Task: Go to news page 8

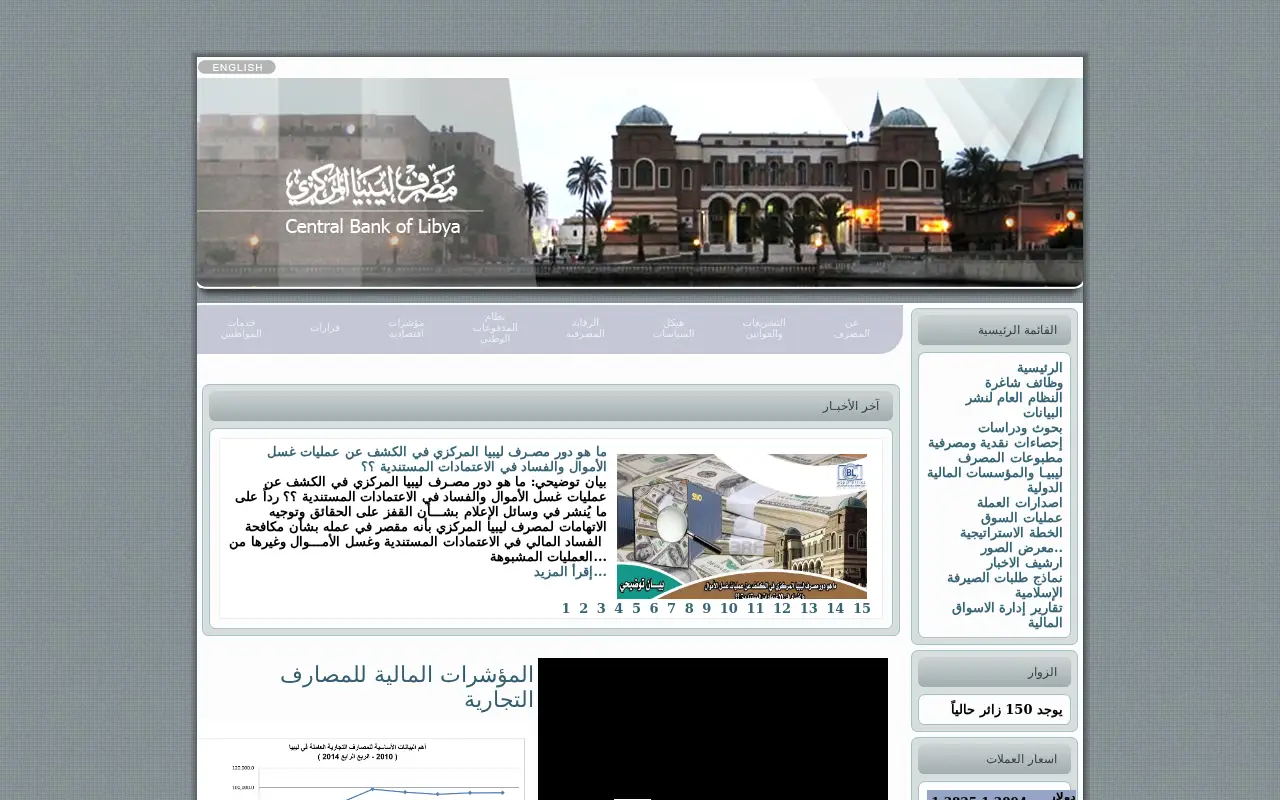Action: [x=689, y=608]
